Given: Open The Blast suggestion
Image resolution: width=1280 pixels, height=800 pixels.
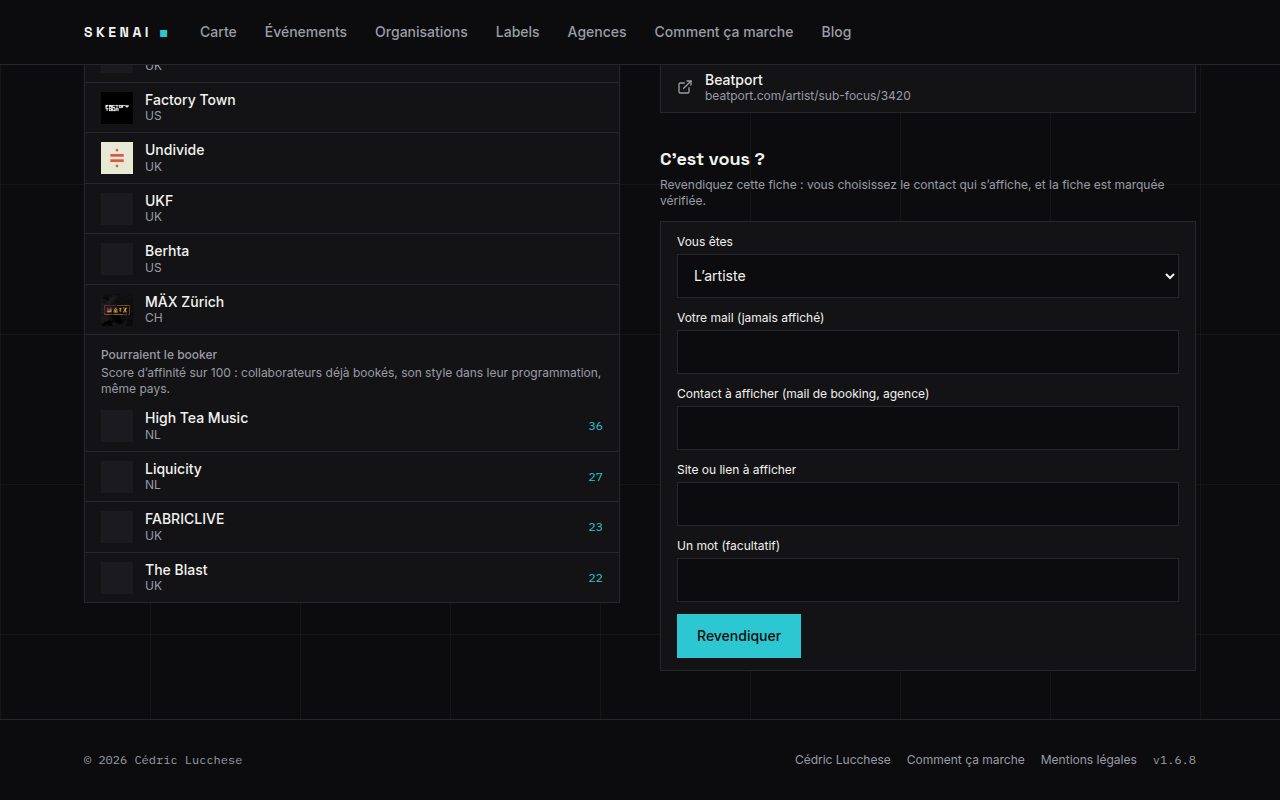Looking at the screenshot, I should [352, 578].
